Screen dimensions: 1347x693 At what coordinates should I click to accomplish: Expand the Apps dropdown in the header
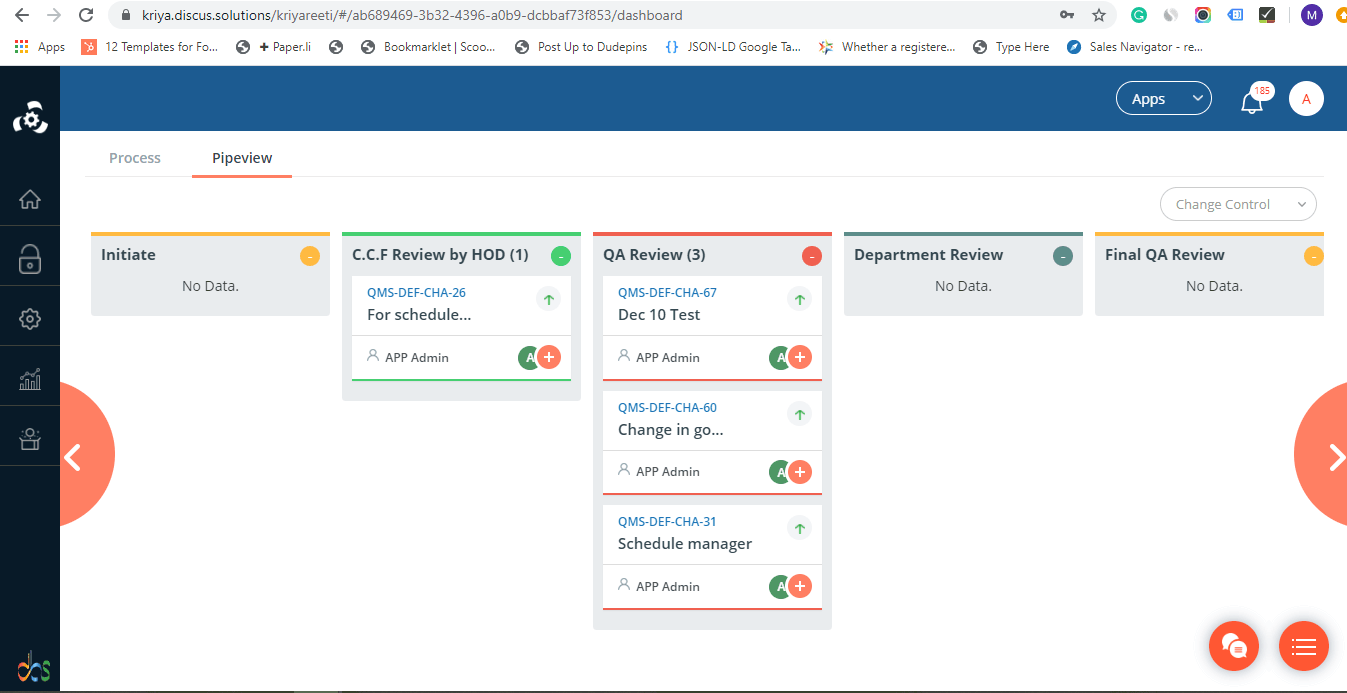pos(1163,98)
